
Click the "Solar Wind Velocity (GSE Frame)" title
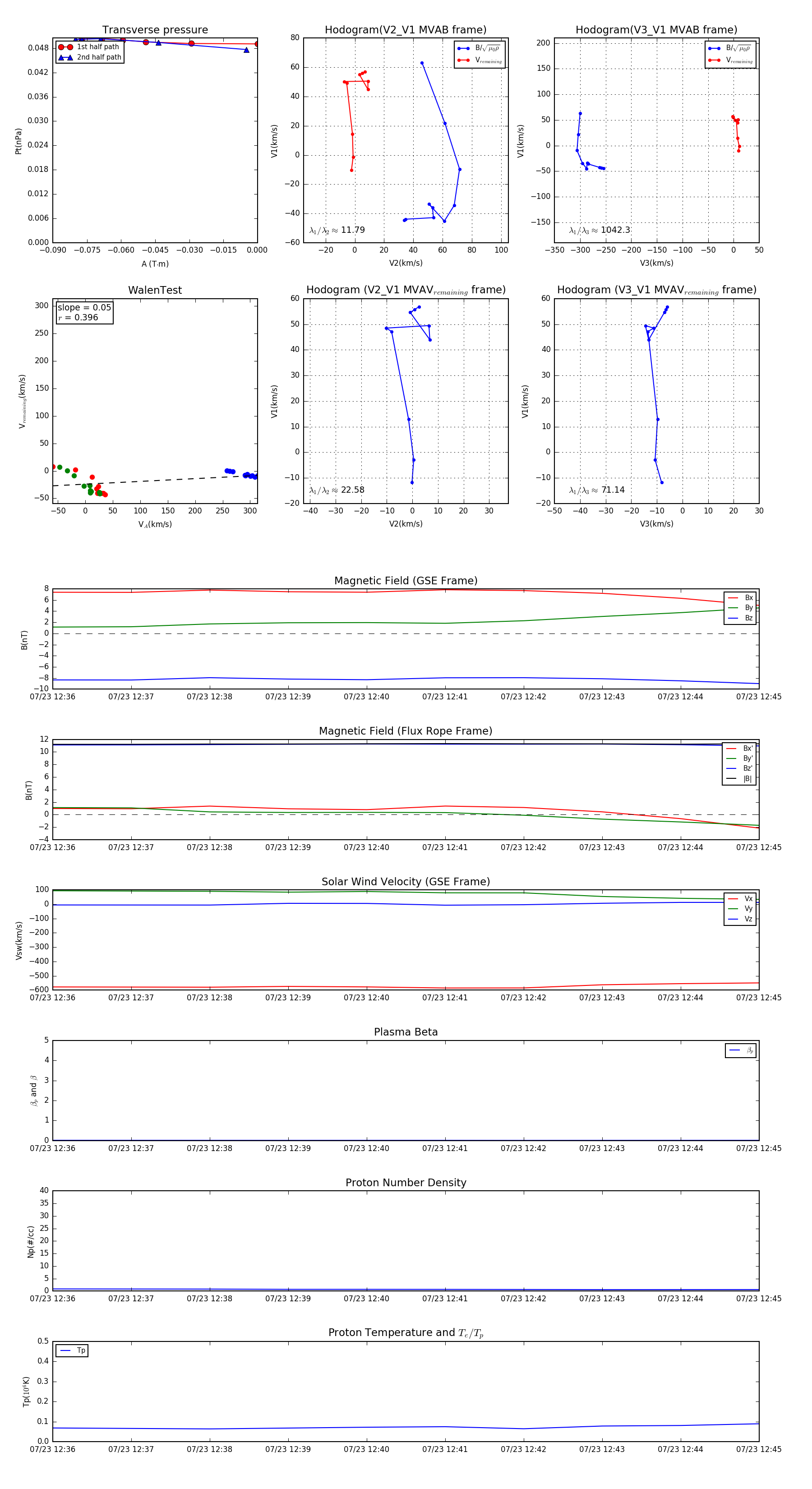pyautogui.click(x=406, y=882)
